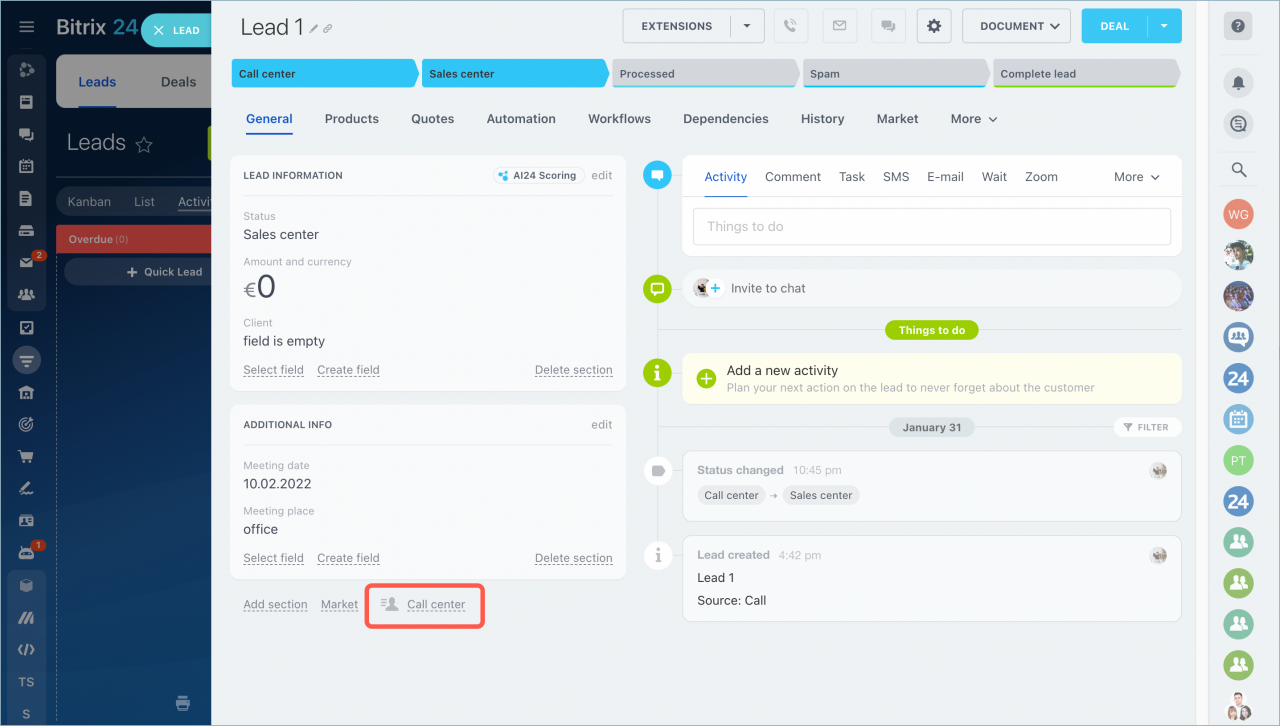The height and width of the screenshot is (726, 1280).
Task: Click the Extensions button
Action: 677,26
